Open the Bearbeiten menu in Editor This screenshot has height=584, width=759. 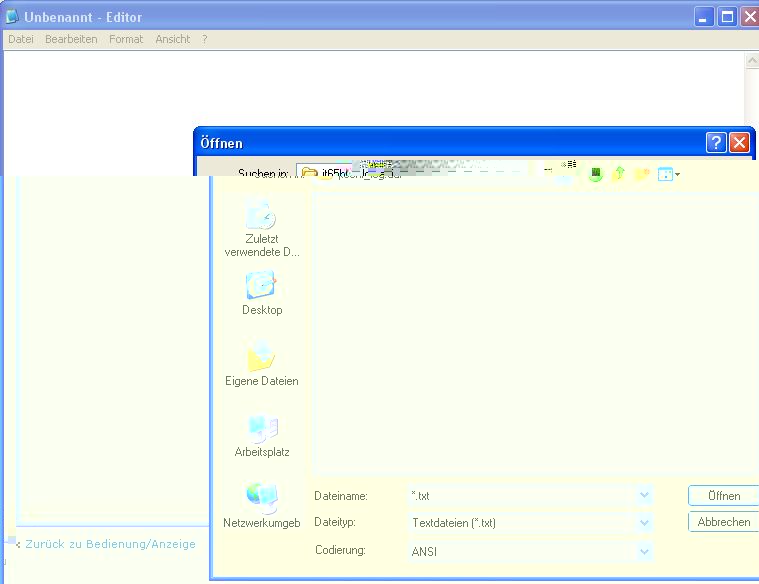(x=71, y=39)
